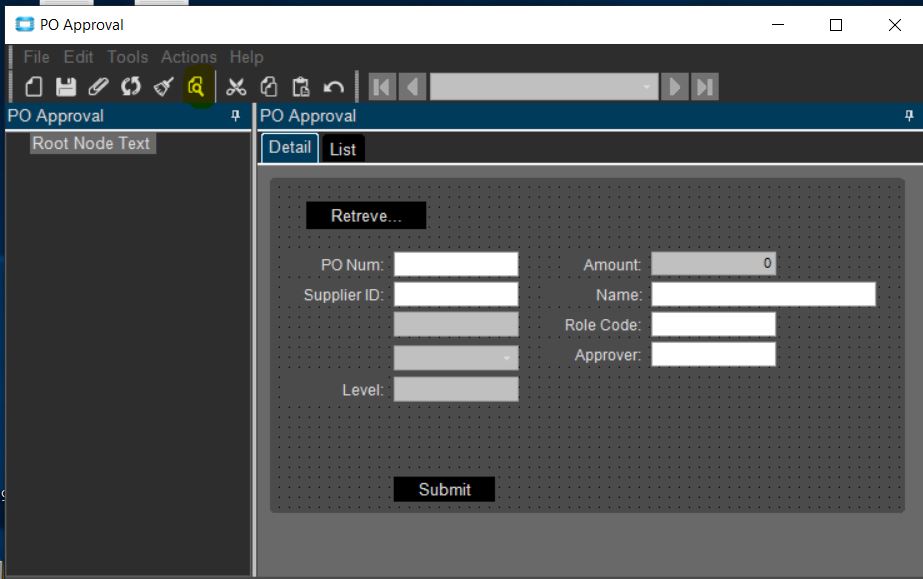Viewport: 923px width, 579px height.
Task: Close the PO Approval window
Action: 895,25
